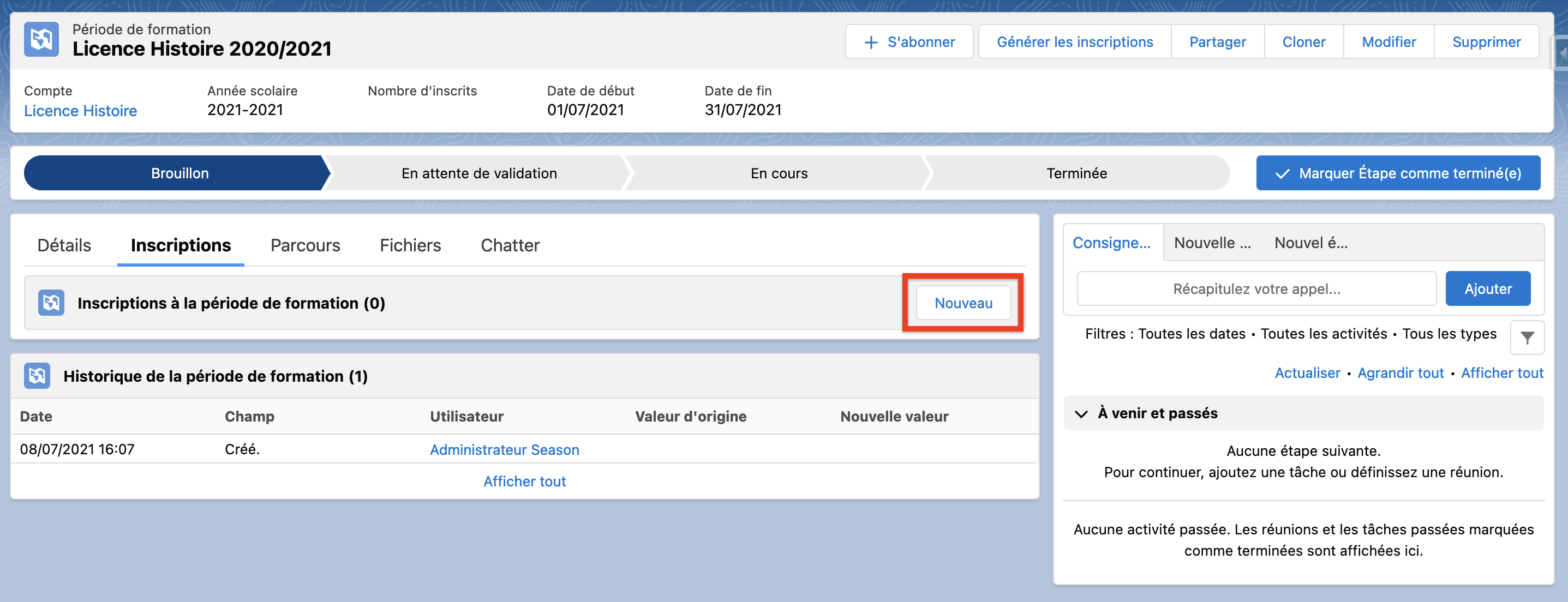
Task: Click the Agrandir tout link
Action: [1400, 373]
